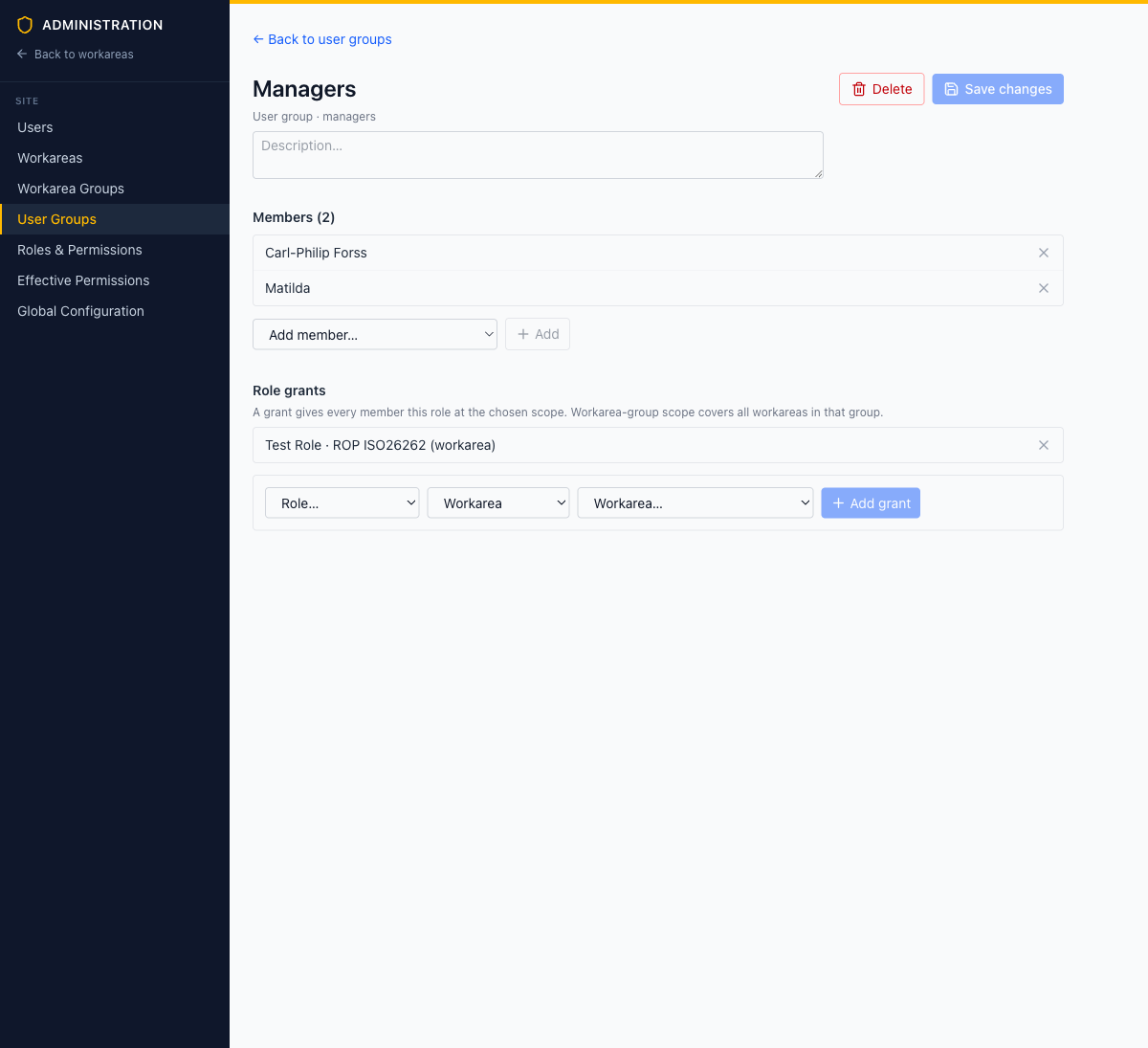Click the Save changes button
This screenshot has height=1048, width=1148.
(998, 89)
